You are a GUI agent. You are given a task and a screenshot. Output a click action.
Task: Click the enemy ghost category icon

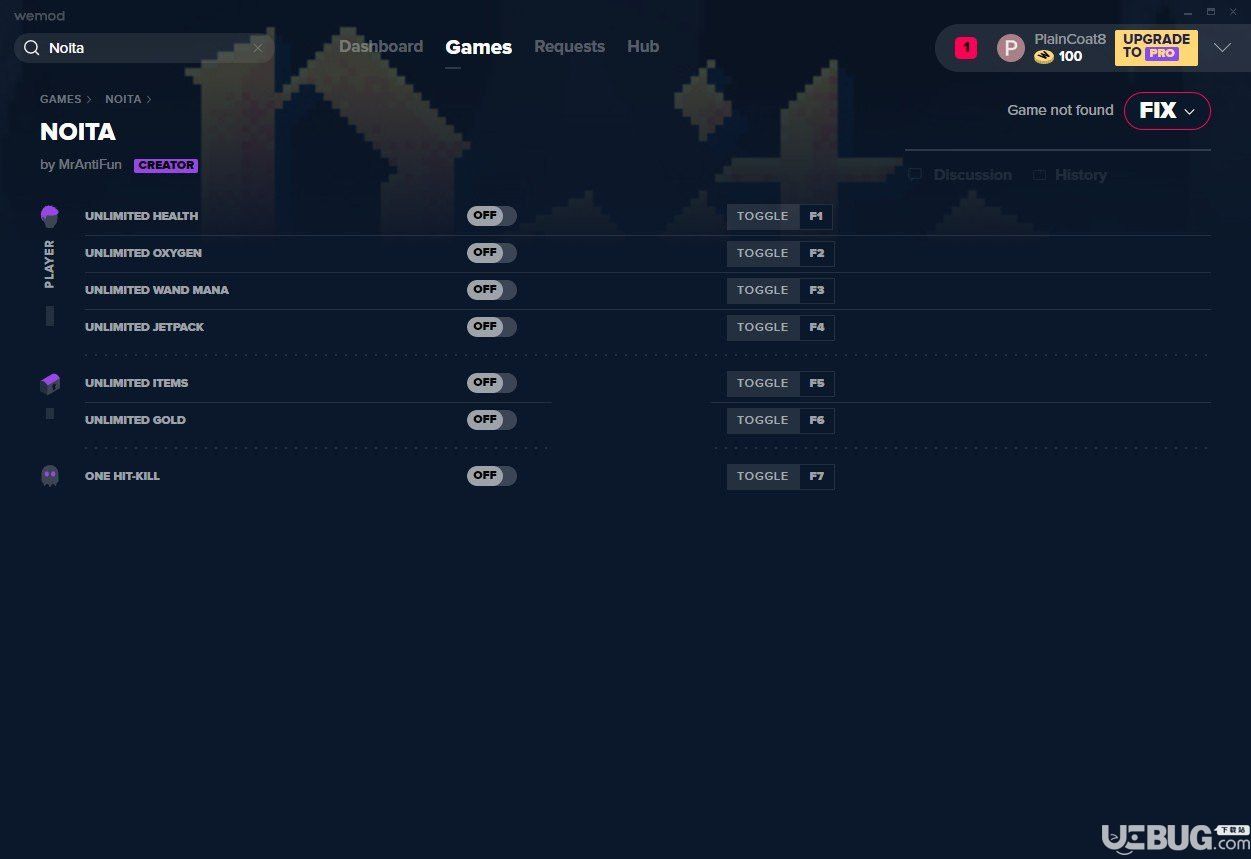click(50, 476)
